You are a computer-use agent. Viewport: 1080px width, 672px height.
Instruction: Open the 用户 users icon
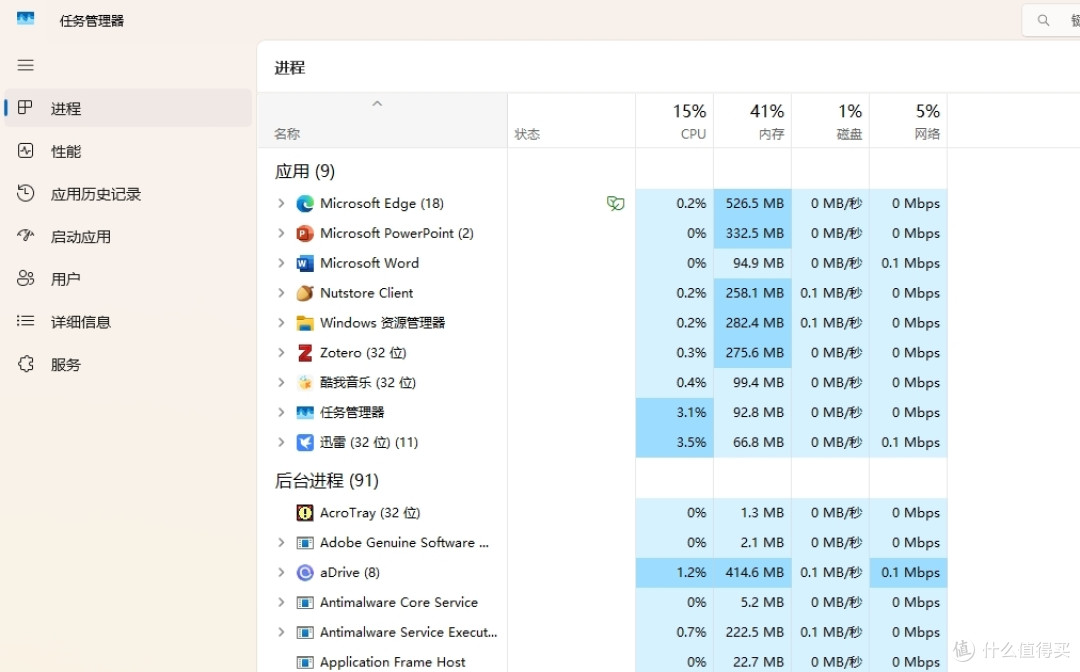tap(25, 278)
